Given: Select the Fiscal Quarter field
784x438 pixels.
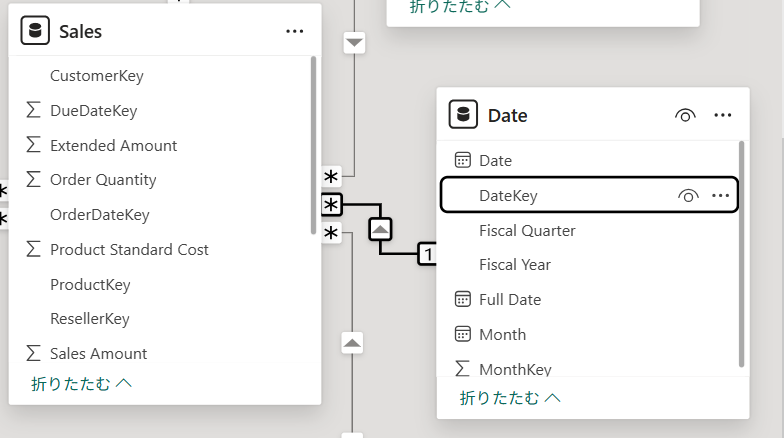Looking at the screenshot, I should point(527,230).
